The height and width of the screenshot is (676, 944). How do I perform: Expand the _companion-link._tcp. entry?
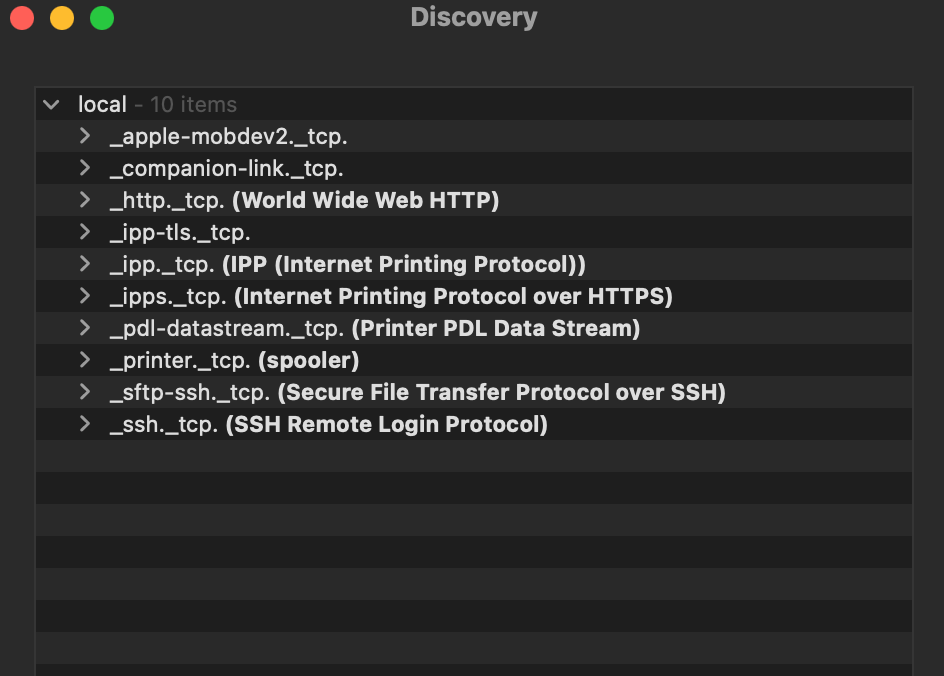tap(85, 168)
